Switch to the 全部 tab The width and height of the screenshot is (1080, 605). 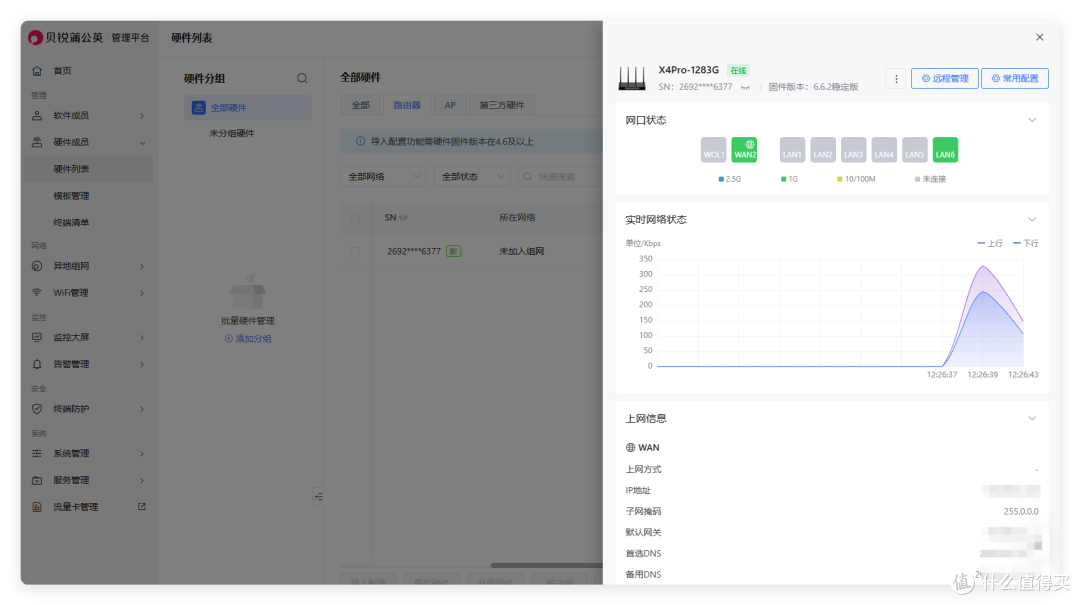pyautogui.click(x=361, y=105)
